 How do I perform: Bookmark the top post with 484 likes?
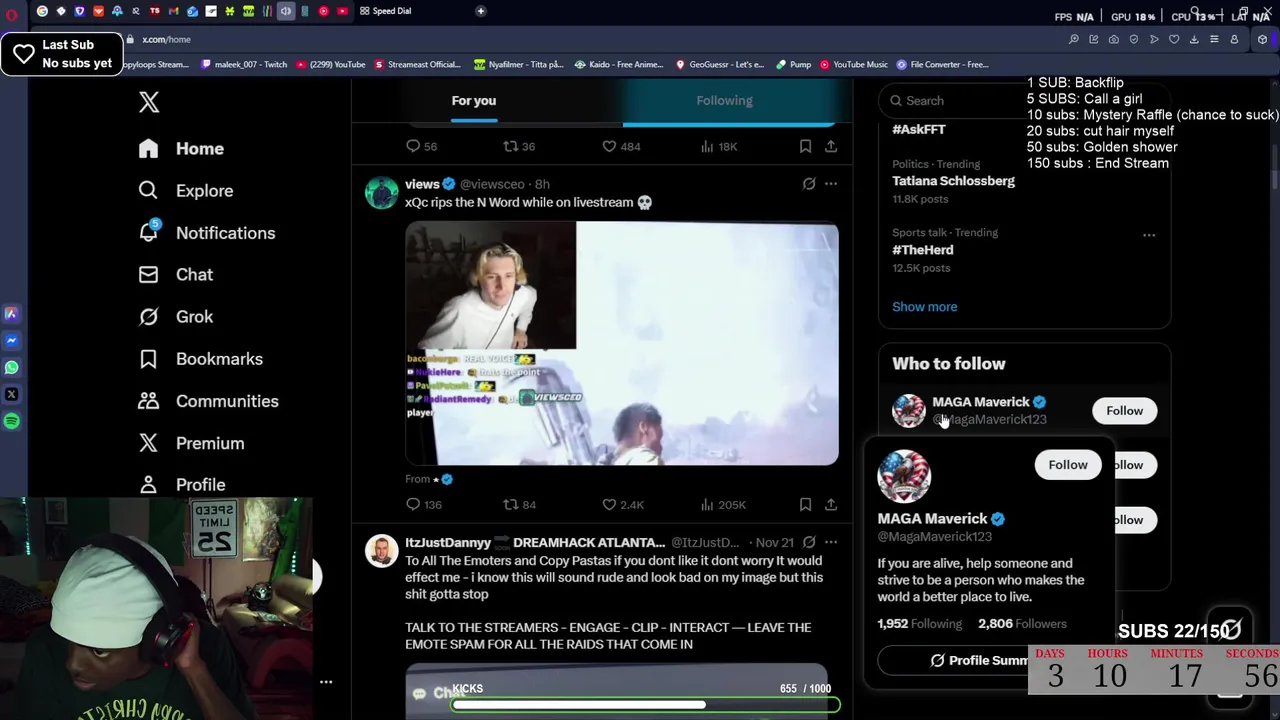click(x=805, y=146)
